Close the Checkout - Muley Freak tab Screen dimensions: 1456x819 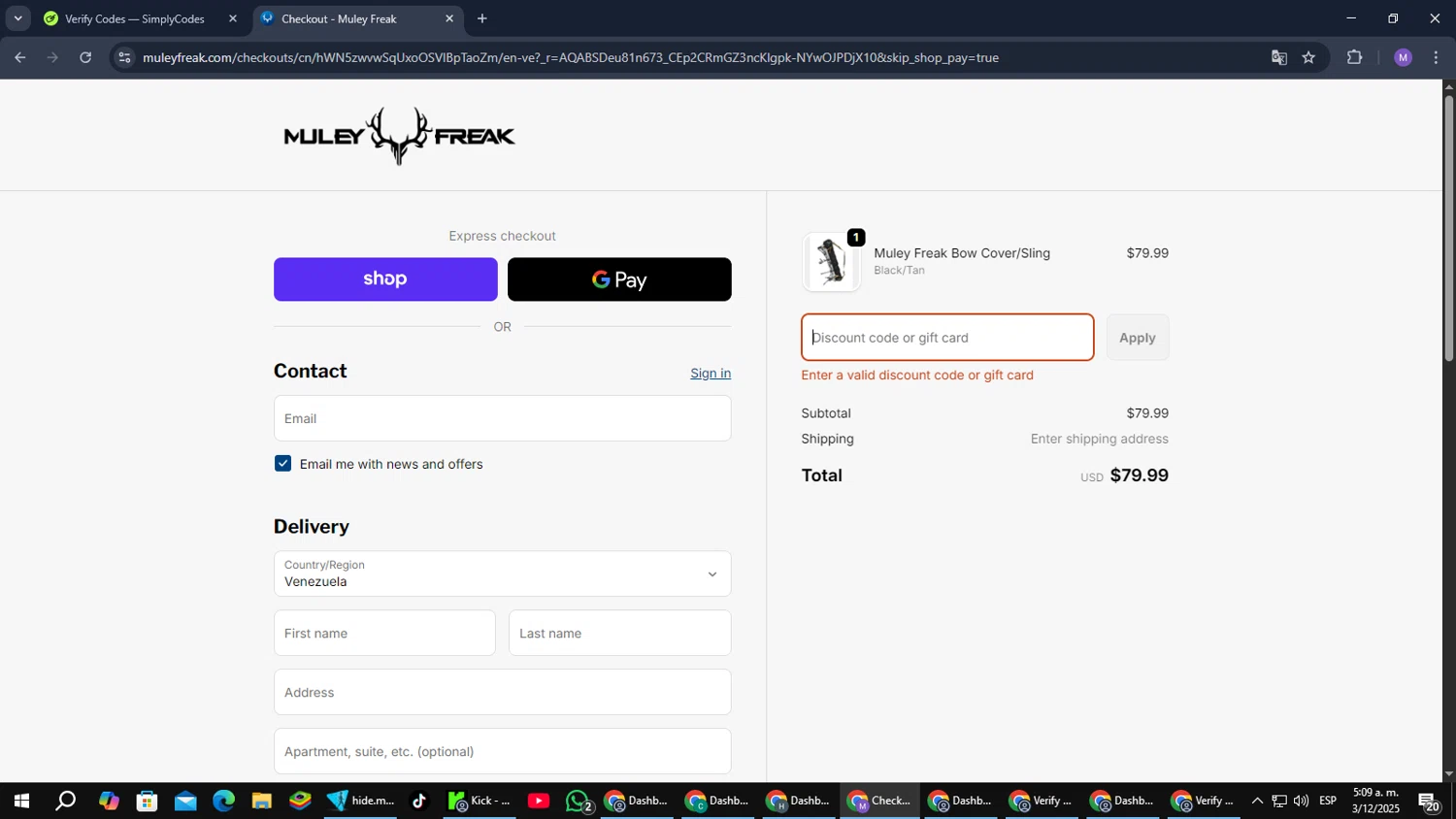[449, 18]
